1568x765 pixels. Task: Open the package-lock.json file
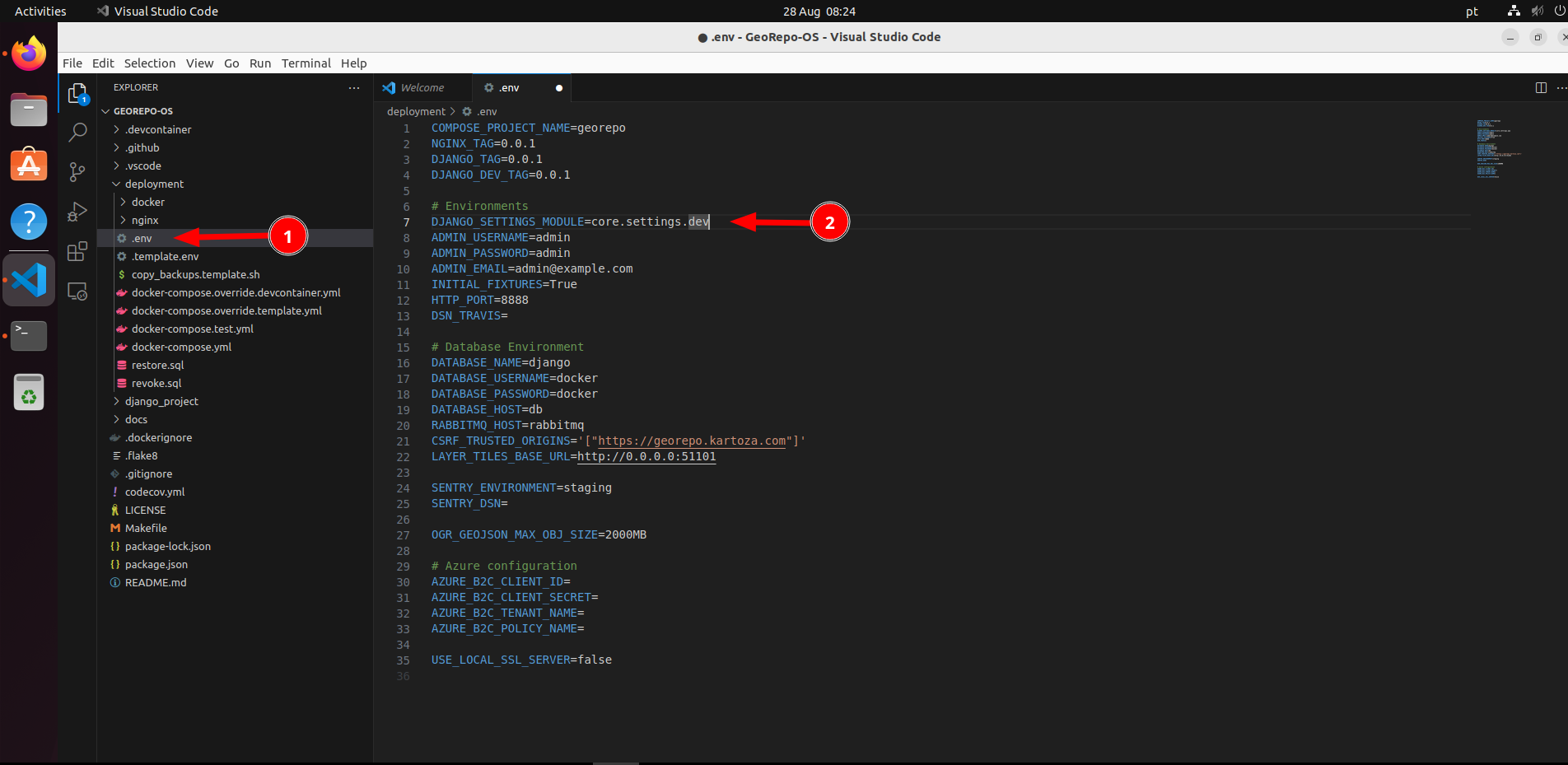pos(167,546)
